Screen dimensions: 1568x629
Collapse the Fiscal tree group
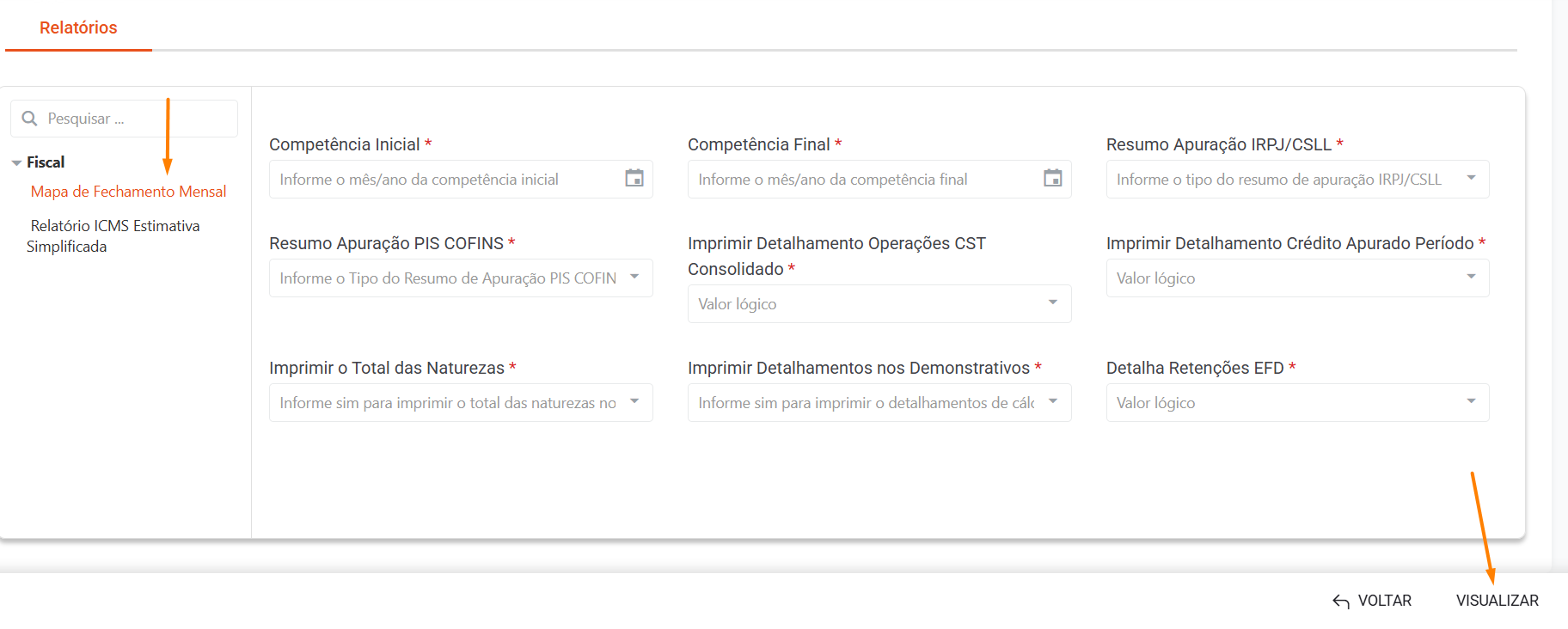[x=16, y=162]
